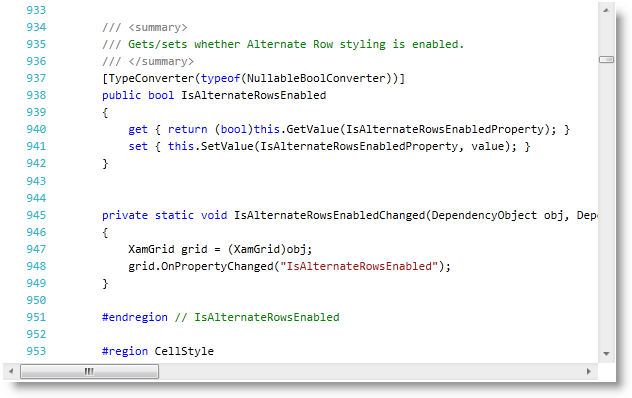The image size is (632, 398).
Task: Click the horizontal scrollbar left arrow
Action: 11,371
